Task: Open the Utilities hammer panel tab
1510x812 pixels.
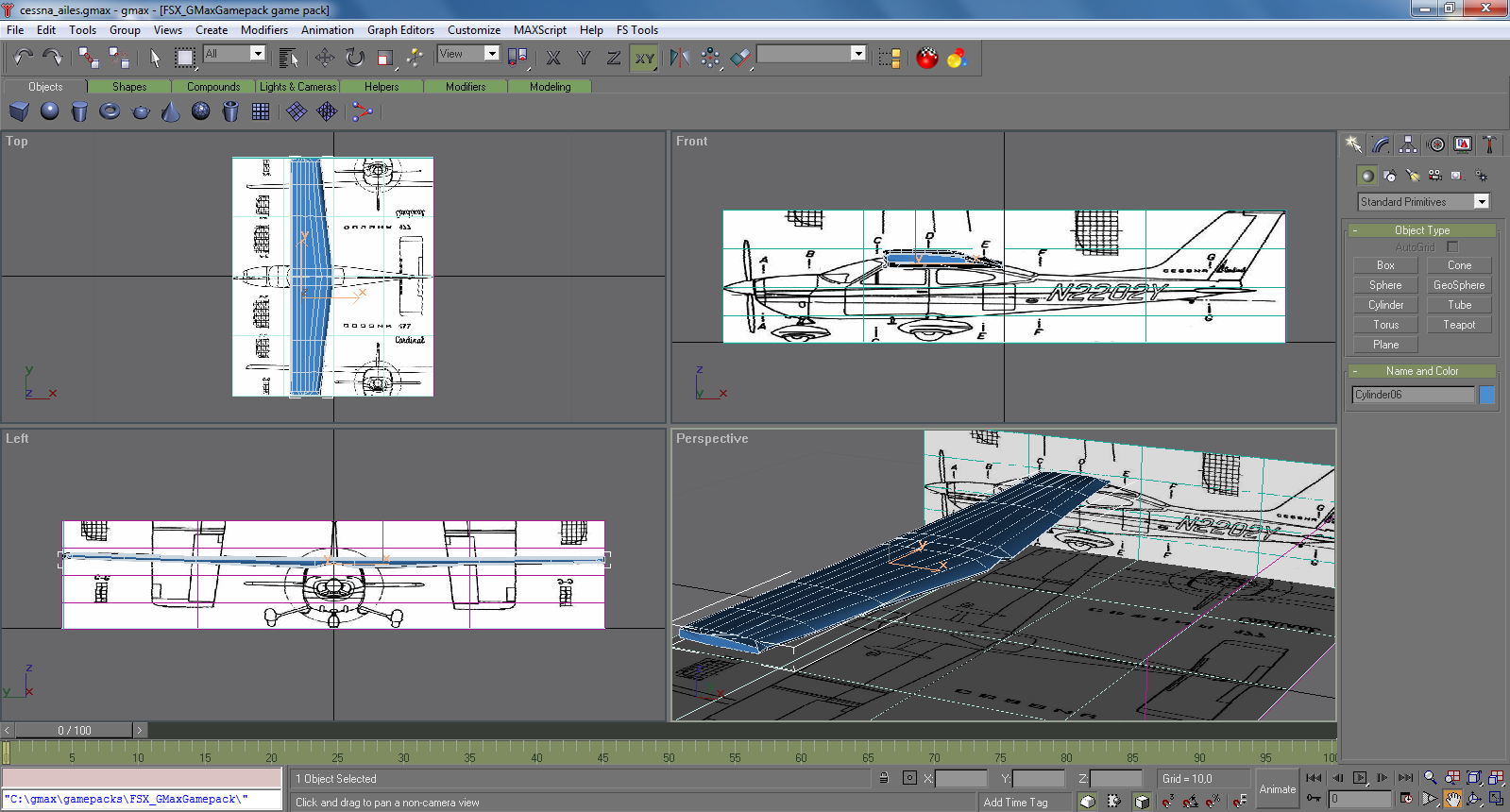Action: 1489,144
